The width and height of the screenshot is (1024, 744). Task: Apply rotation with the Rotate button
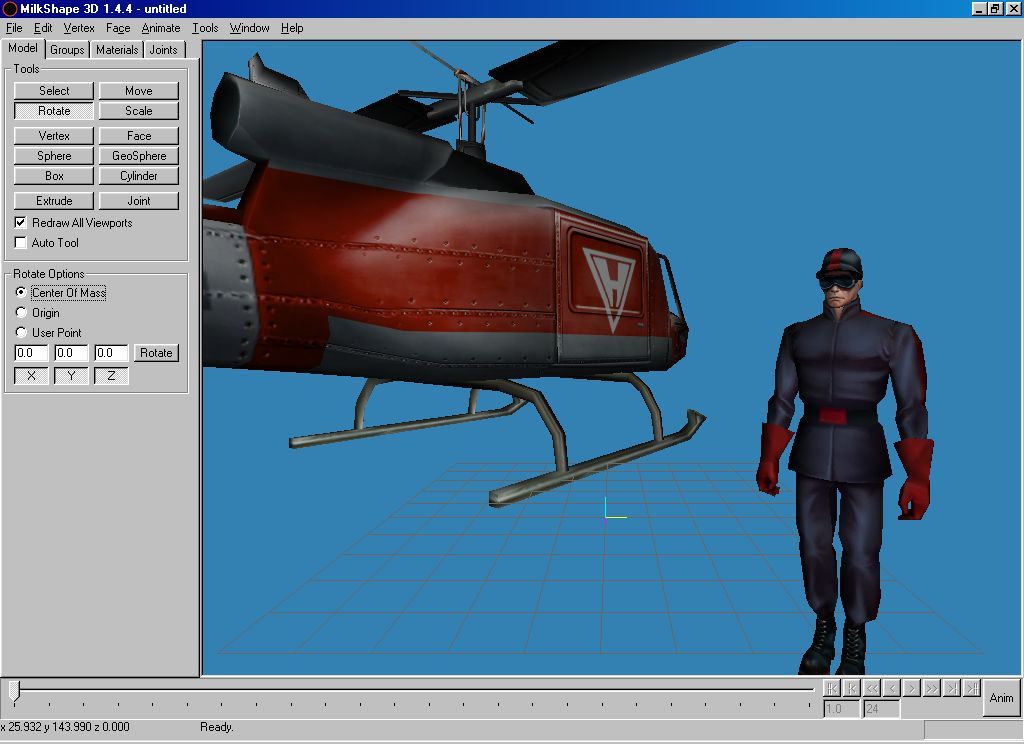pyautogui.click(x=156, y=353)
